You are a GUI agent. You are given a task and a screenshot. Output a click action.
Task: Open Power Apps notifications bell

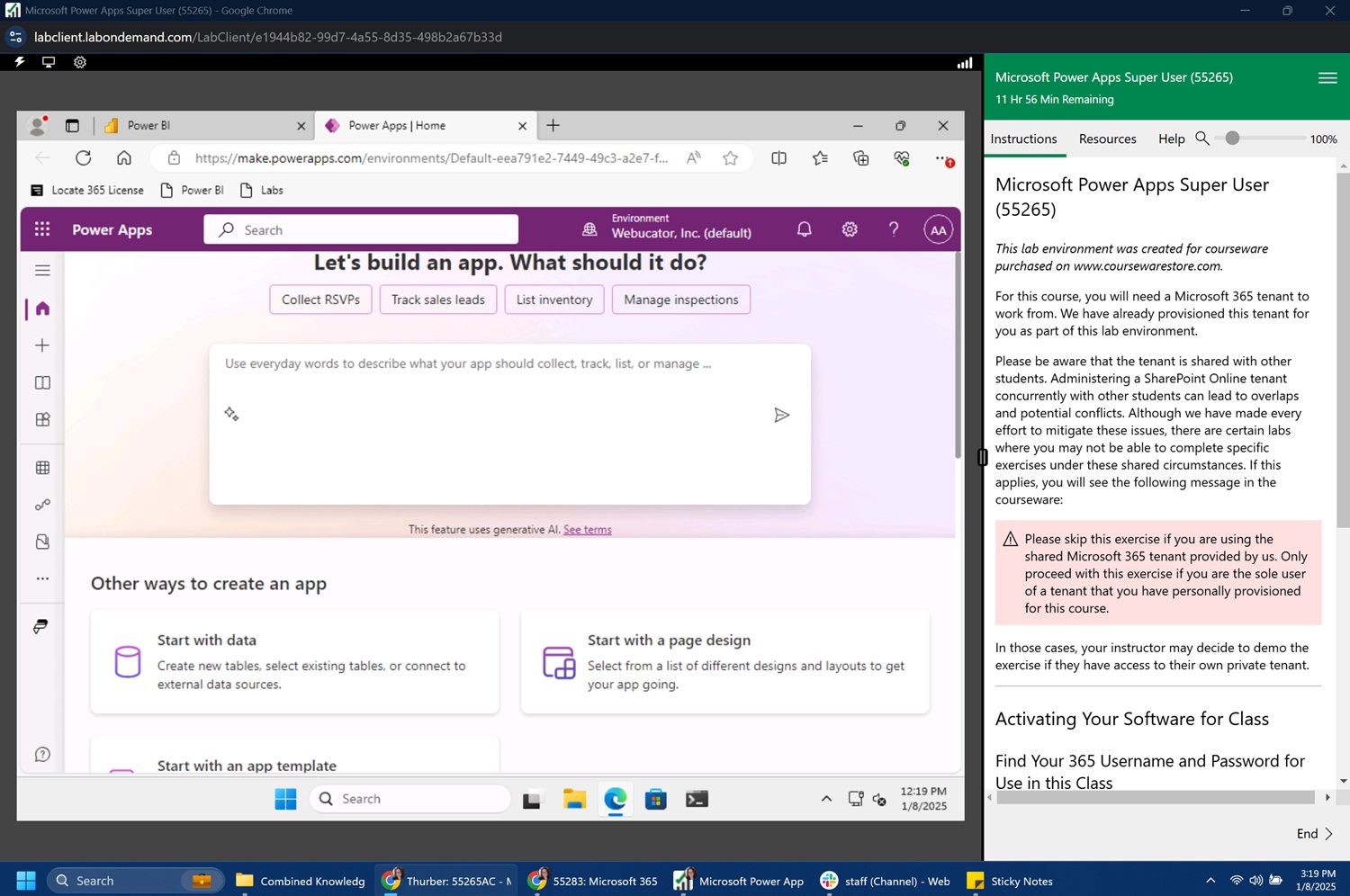805,229
